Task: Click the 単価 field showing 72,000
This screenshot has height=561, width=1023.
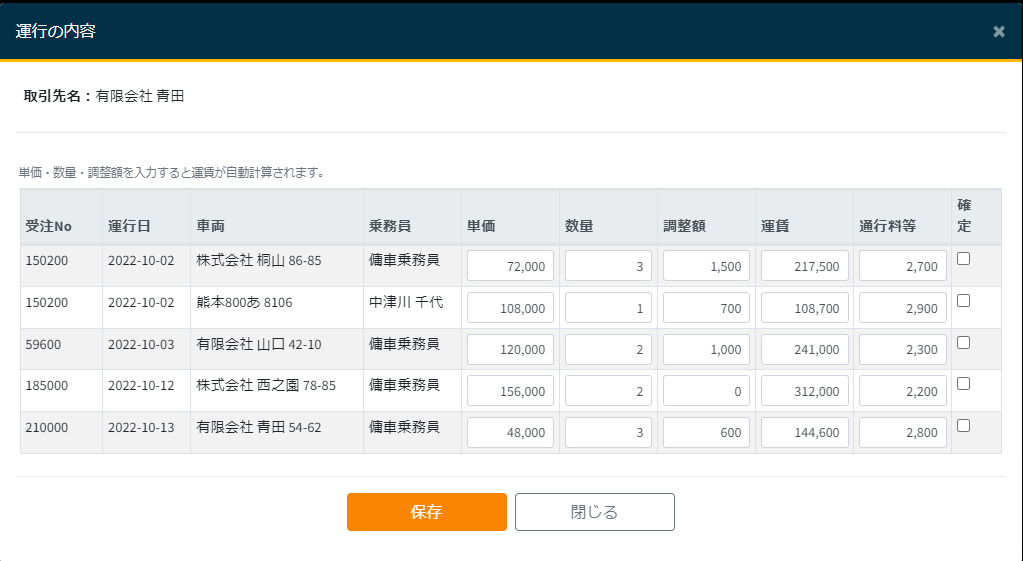Action: (x=510, y=266)
